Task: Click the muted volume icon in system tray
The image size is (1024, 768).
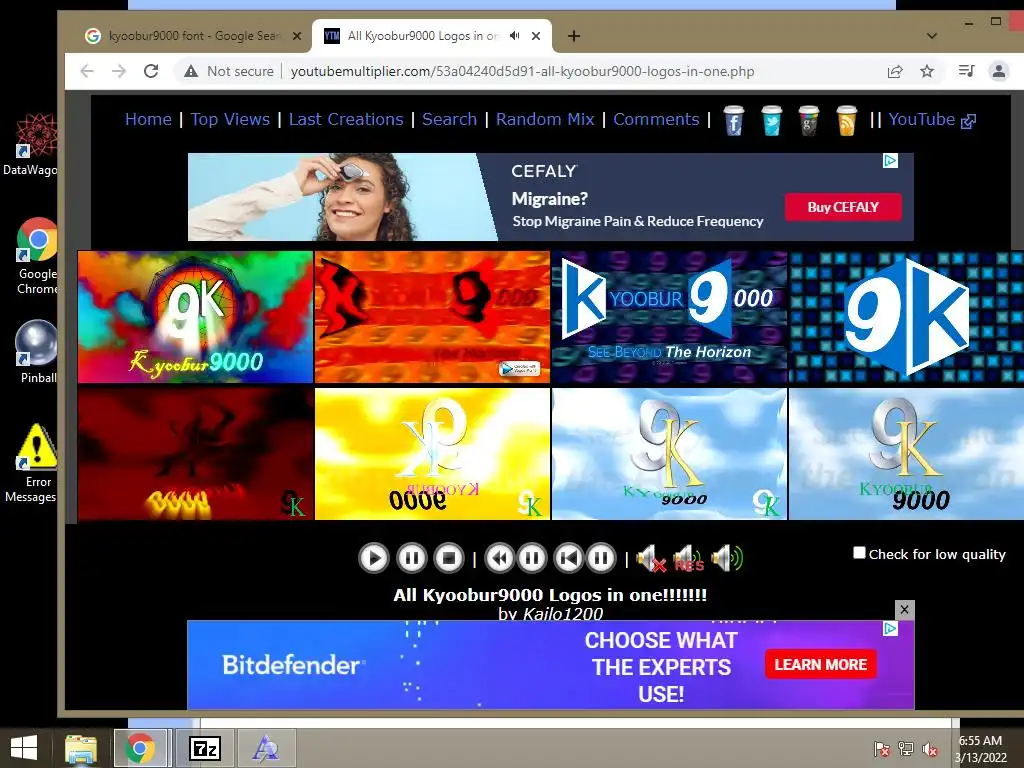Action: click(x=929, y=749)
